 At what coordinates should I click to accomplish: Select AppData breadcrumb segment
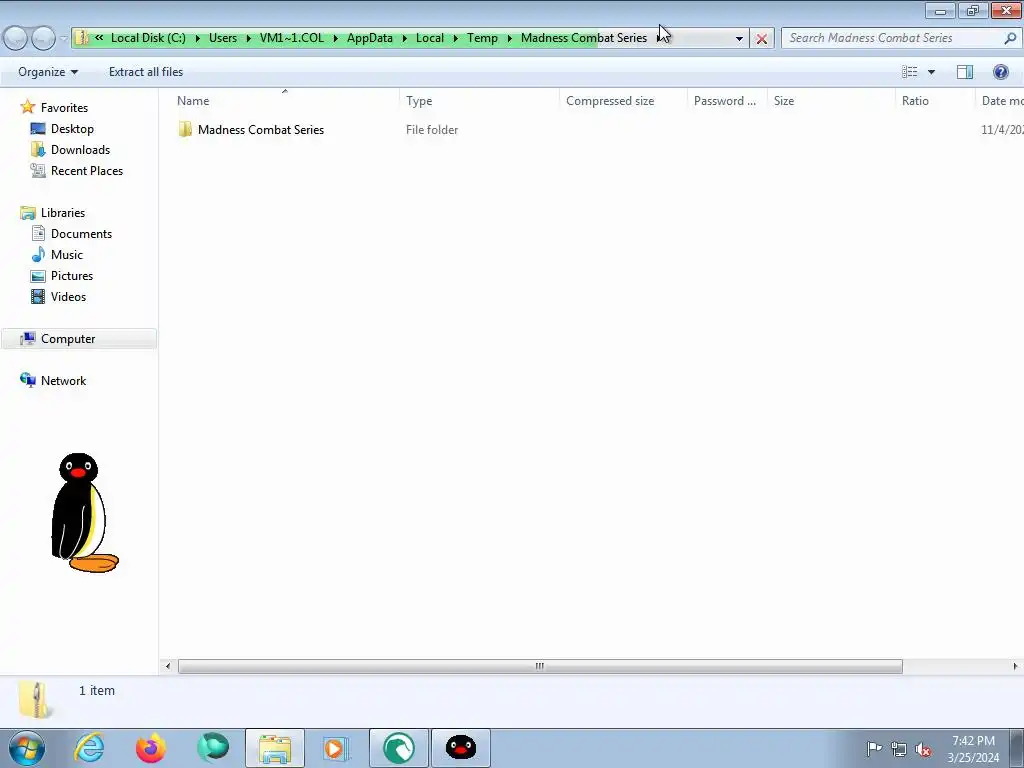point(370,38)
